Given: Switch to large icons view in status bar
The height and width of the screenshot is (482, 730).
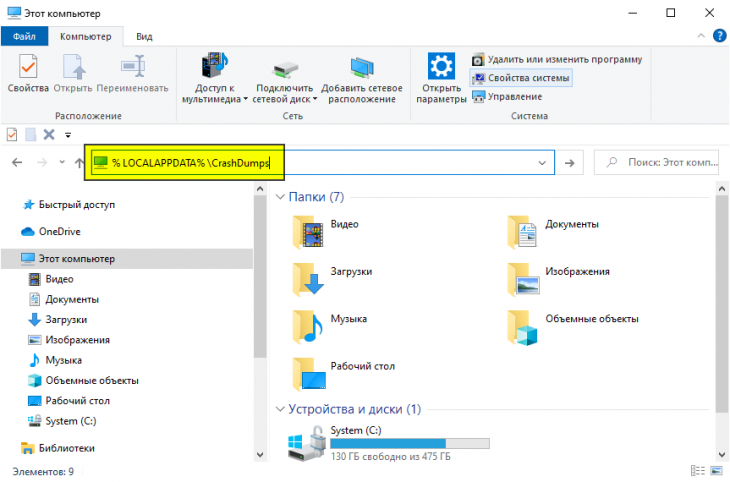Looking at the screenshot, I should [x=714, y=470].
